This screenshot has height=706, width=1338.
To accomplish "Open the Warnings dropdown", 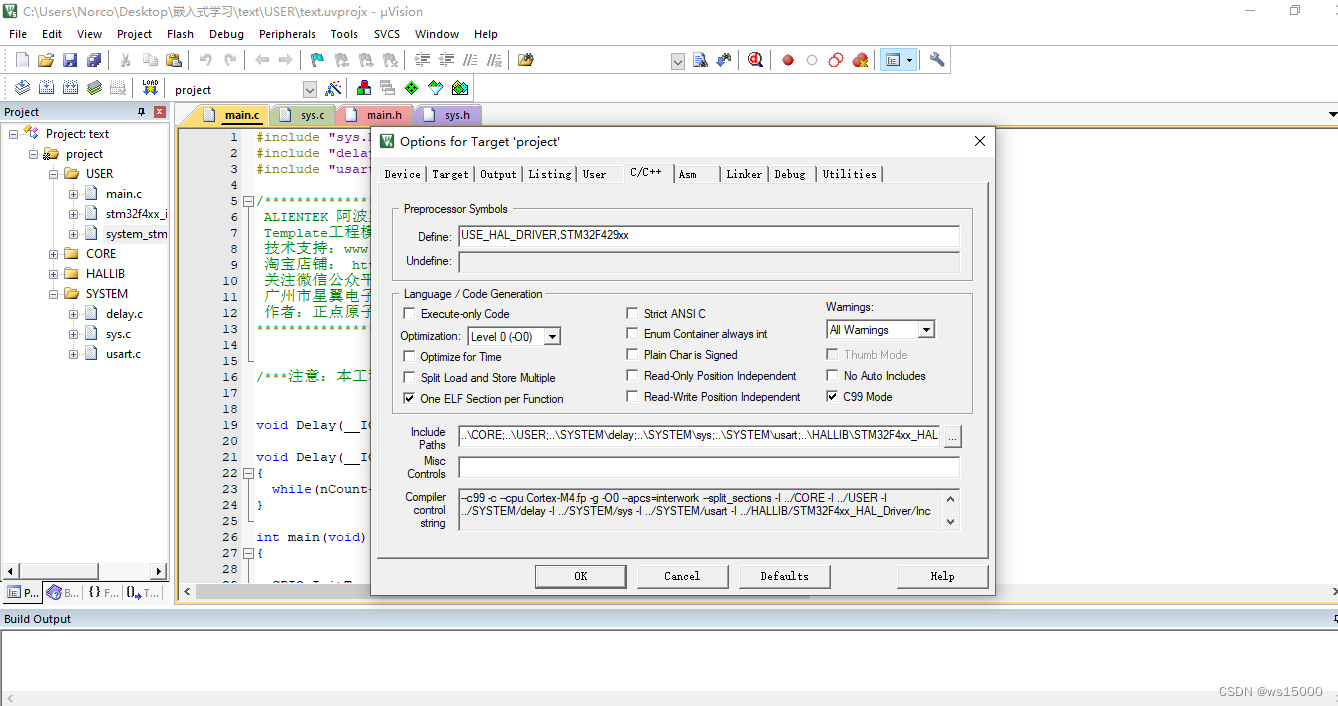I will click(926, 330).
